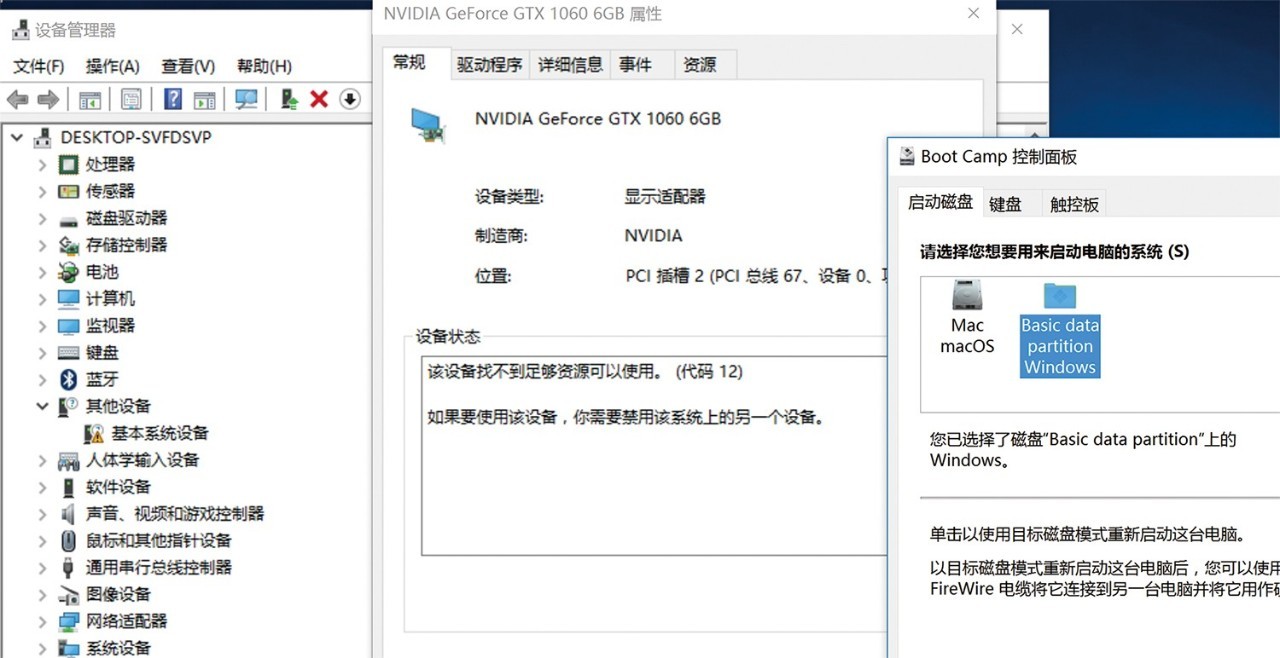1280x658 pixels.
Task: Click the device status text box
Action: point(654,455)
